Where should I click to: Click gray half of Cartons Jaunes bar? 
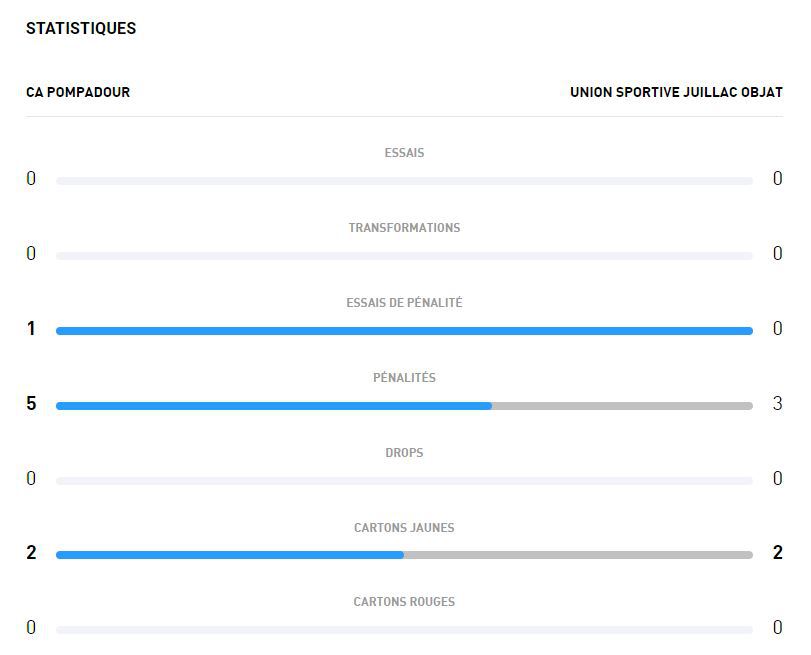pos(578,555)
